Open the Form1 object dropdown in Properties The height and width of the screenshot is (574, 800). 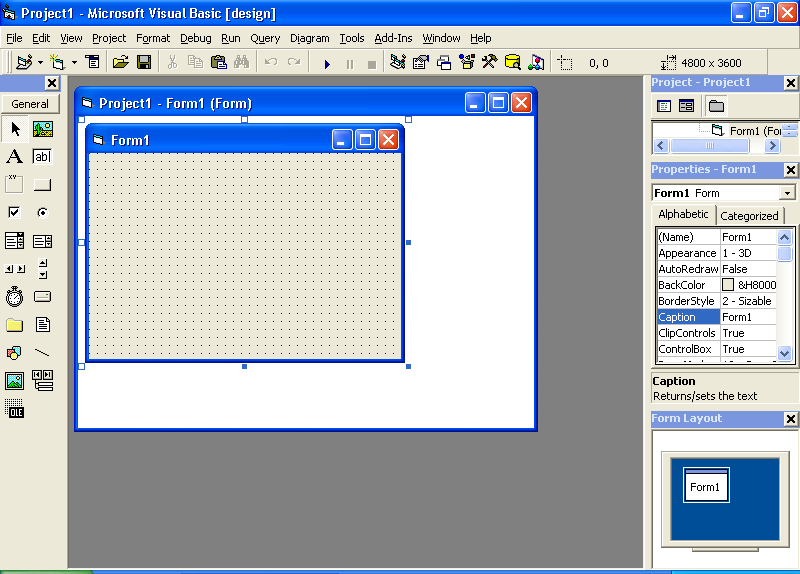(787, 193)
